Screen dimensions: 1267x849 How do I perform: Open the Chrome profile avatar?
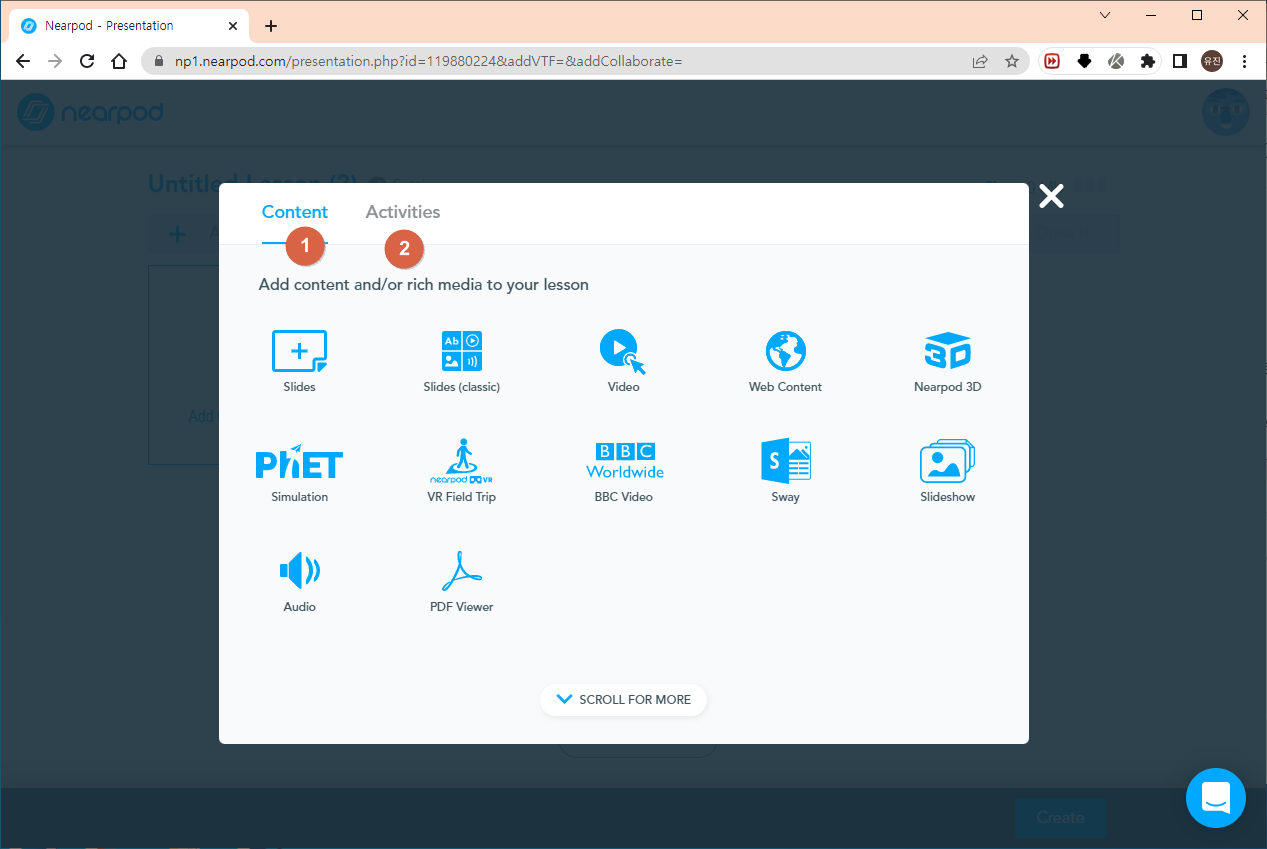point(1212,61)
